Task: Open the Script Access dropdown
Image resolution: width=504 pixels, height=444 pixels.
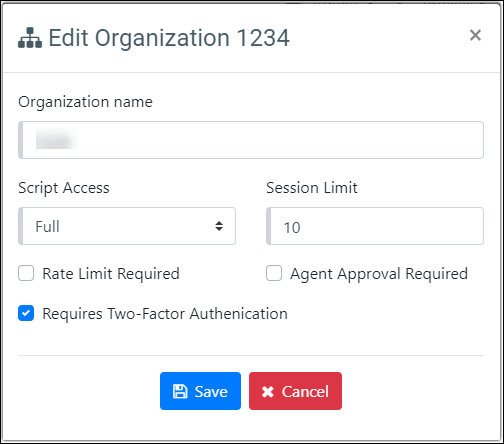Action: pyautogui.click(x=127, y=226)
